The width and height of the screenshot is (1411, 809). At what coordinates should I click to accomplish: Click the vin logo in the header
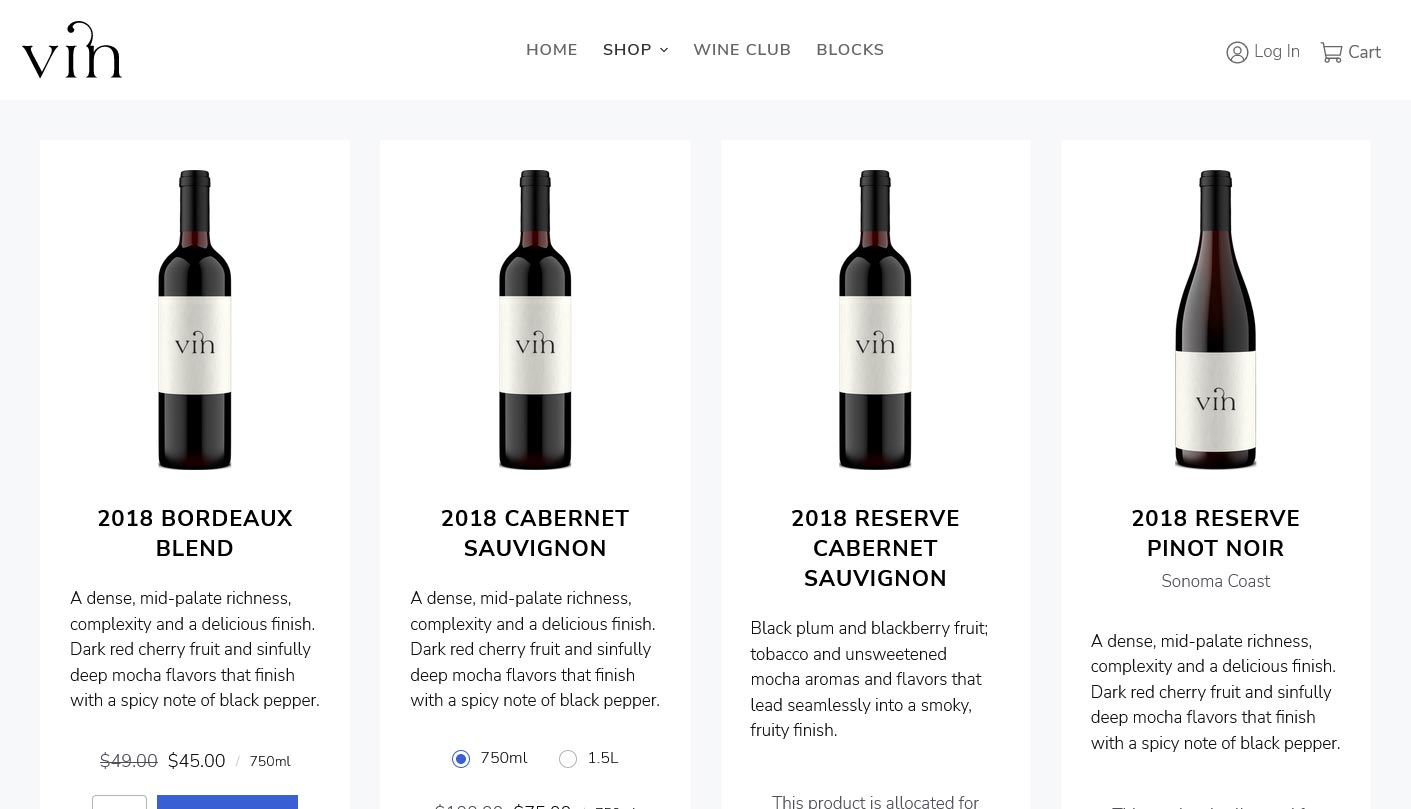(72, 50)
